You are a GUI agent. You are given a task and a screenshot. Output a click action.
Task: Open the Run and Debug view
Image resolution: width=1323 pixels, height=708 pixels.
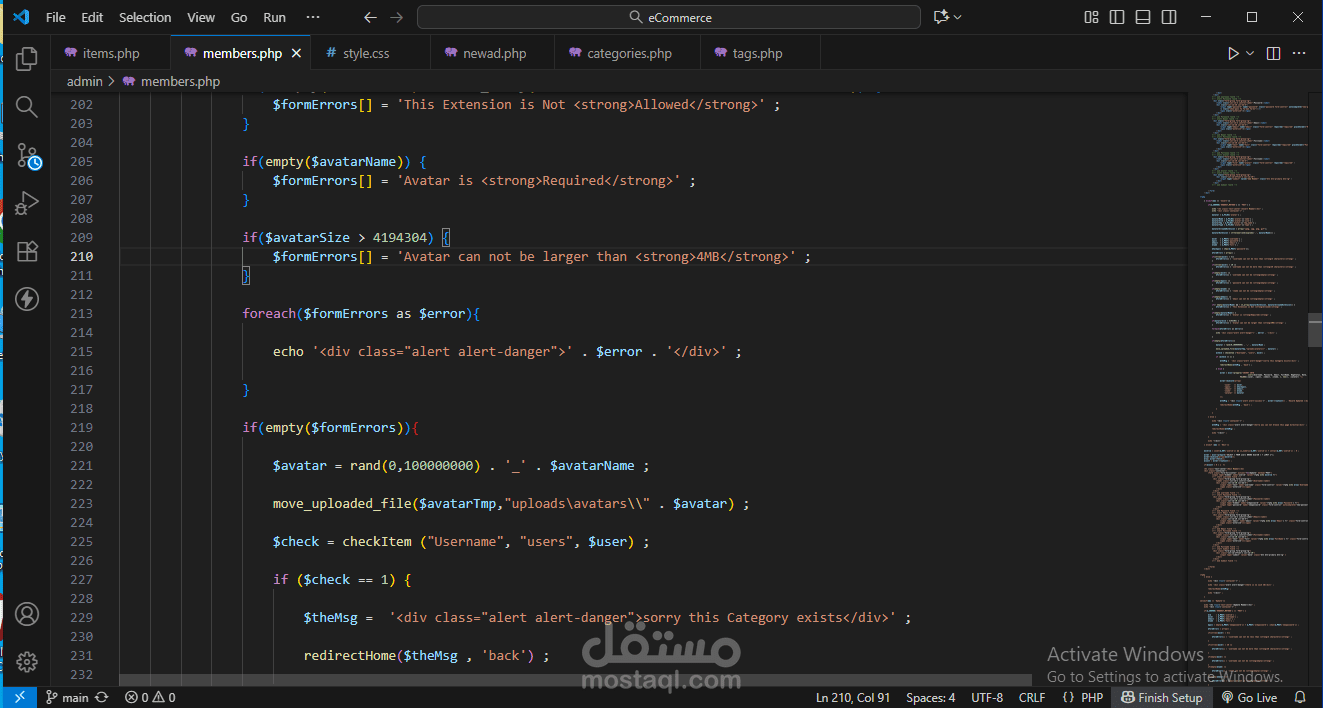27,203
